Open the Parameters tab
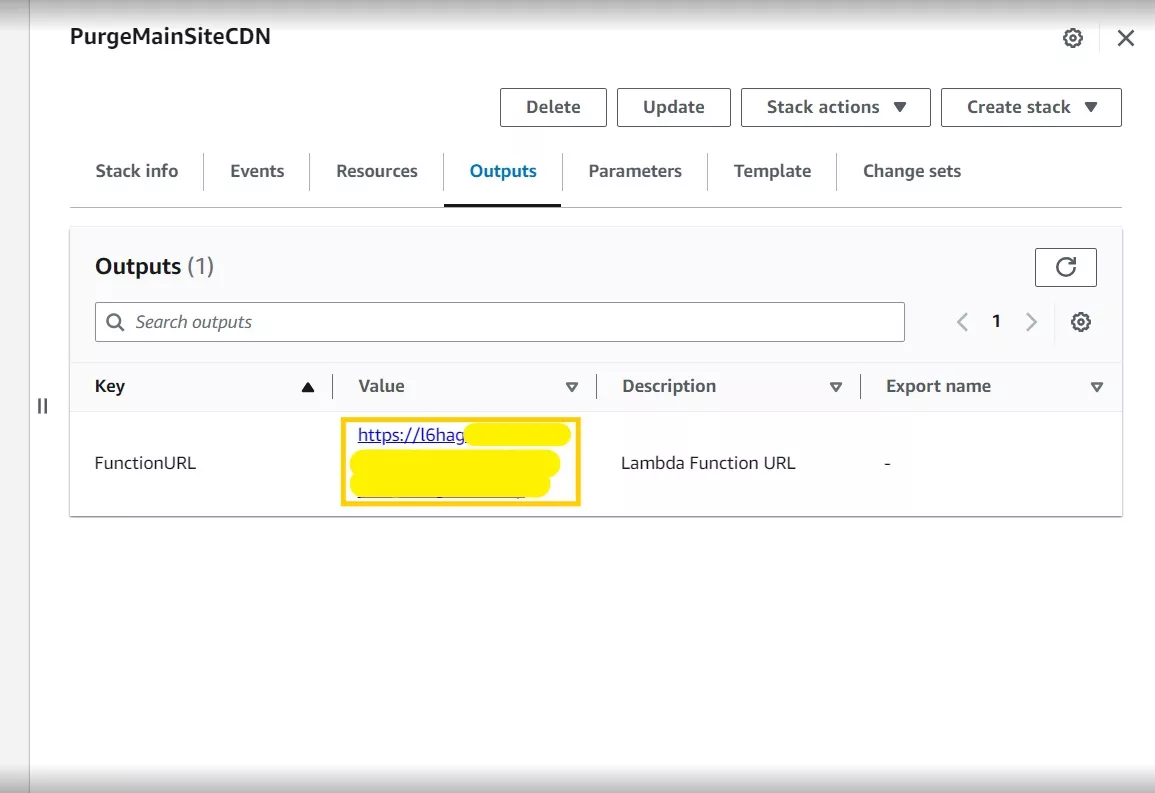Screen dimensions: 1155x793 click(x=635, y=171)
